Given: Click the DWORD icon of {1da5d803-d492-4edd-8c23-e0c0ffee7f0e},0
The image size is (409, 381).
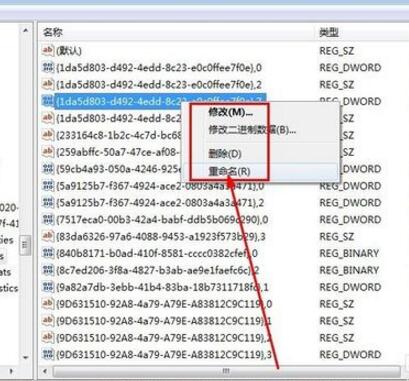Looking at the screenshot, I should pos(48,67).
